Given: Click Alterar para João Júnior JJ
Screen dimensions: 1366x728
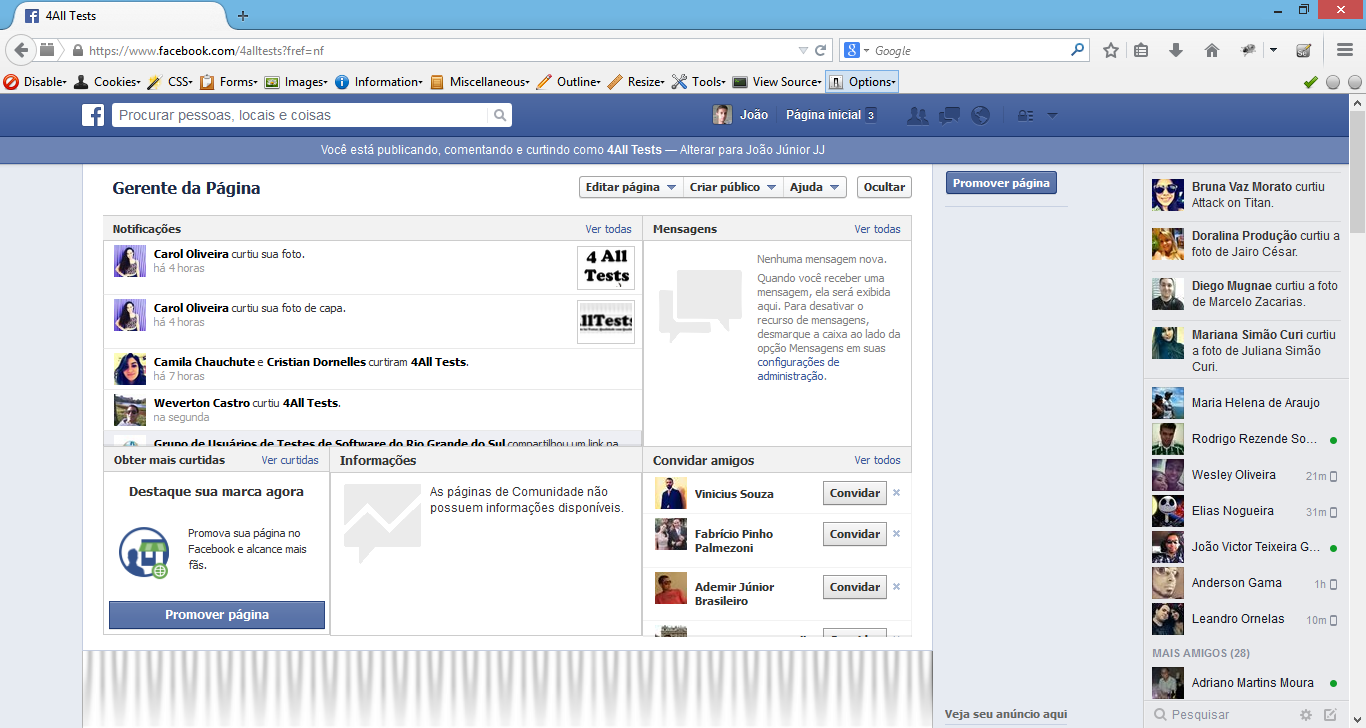Looking at the screenshot, I should coord(753,150).
